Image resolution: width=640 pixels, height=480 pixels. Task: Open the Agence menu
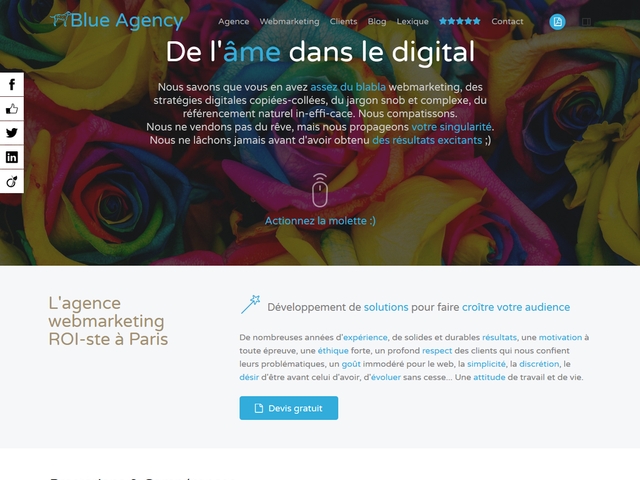point(233,22)
